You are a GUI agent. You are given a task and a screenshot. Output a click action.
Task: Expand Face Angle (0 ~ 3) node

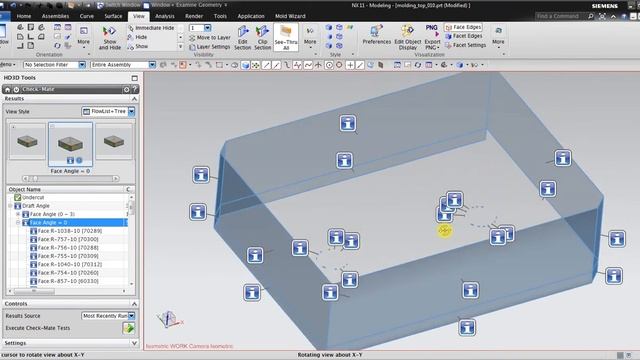click(18, 214)
